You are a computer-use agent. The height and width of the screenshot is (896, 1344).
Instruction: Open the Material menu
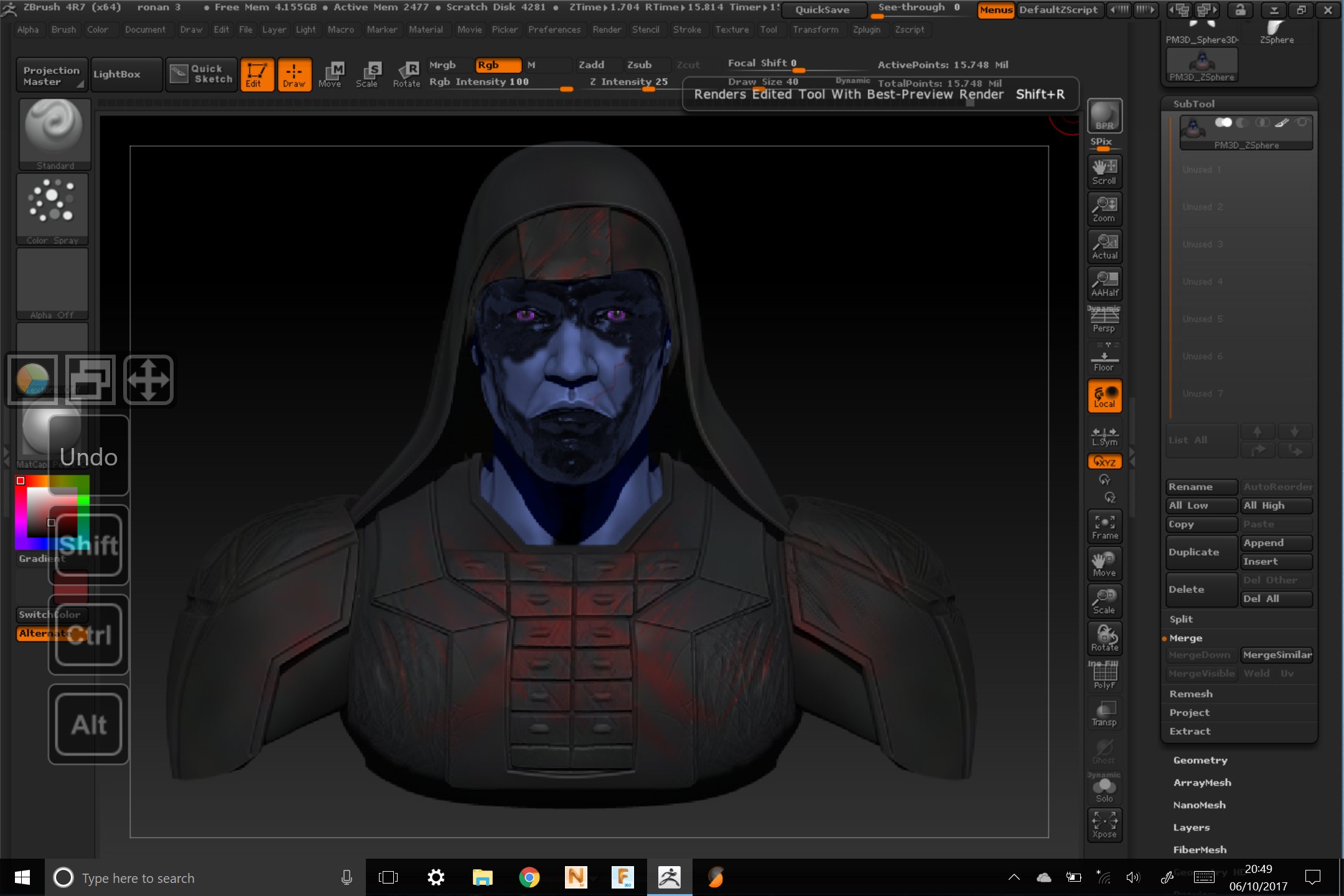click(426, 29)
